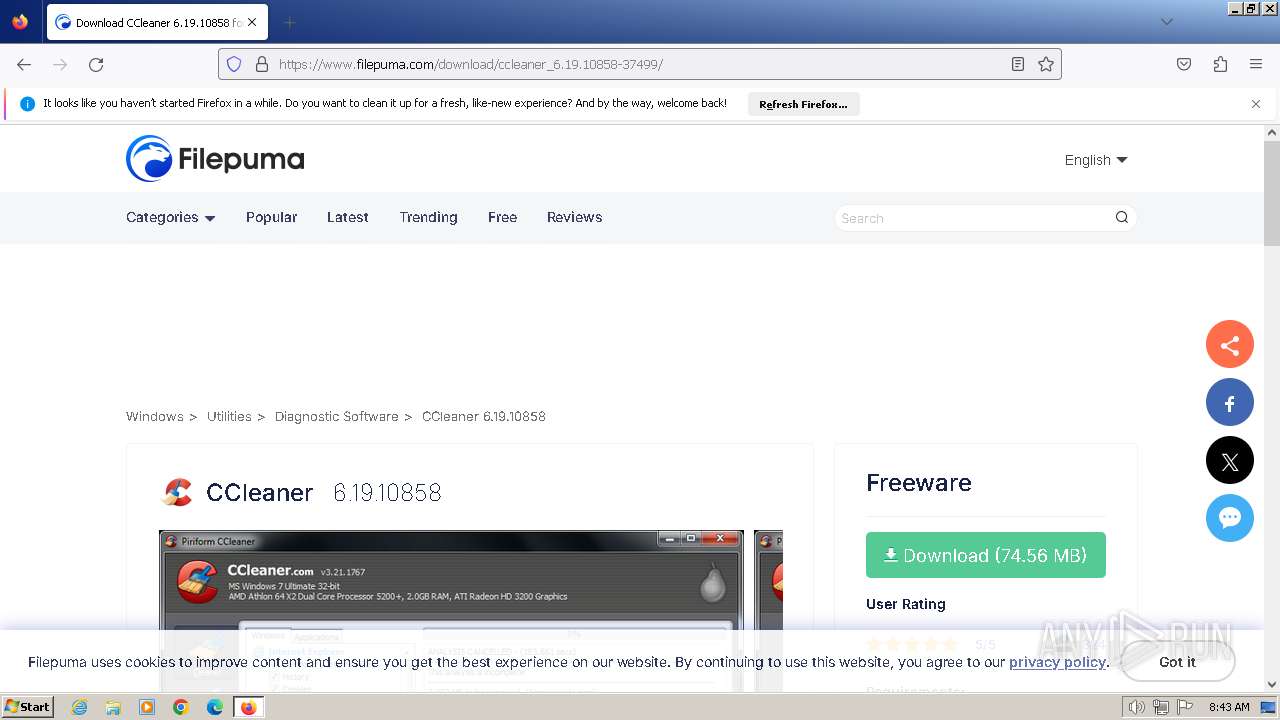The height and width of the screenshot is (720, 1280).
Task: Click the Refresh Firefox button
Action: [x=803, y=104]
